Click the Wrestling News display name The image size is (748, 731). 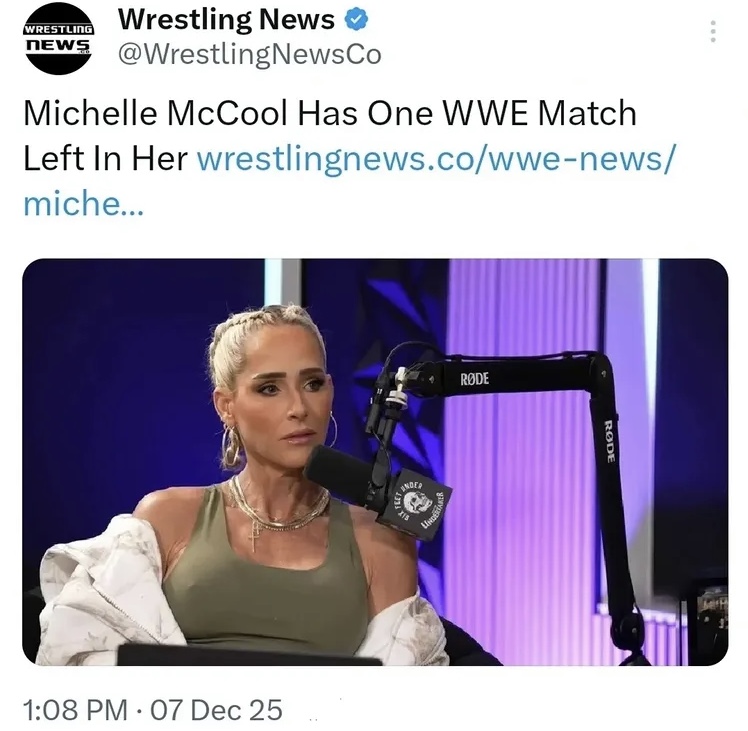[226, 20]
